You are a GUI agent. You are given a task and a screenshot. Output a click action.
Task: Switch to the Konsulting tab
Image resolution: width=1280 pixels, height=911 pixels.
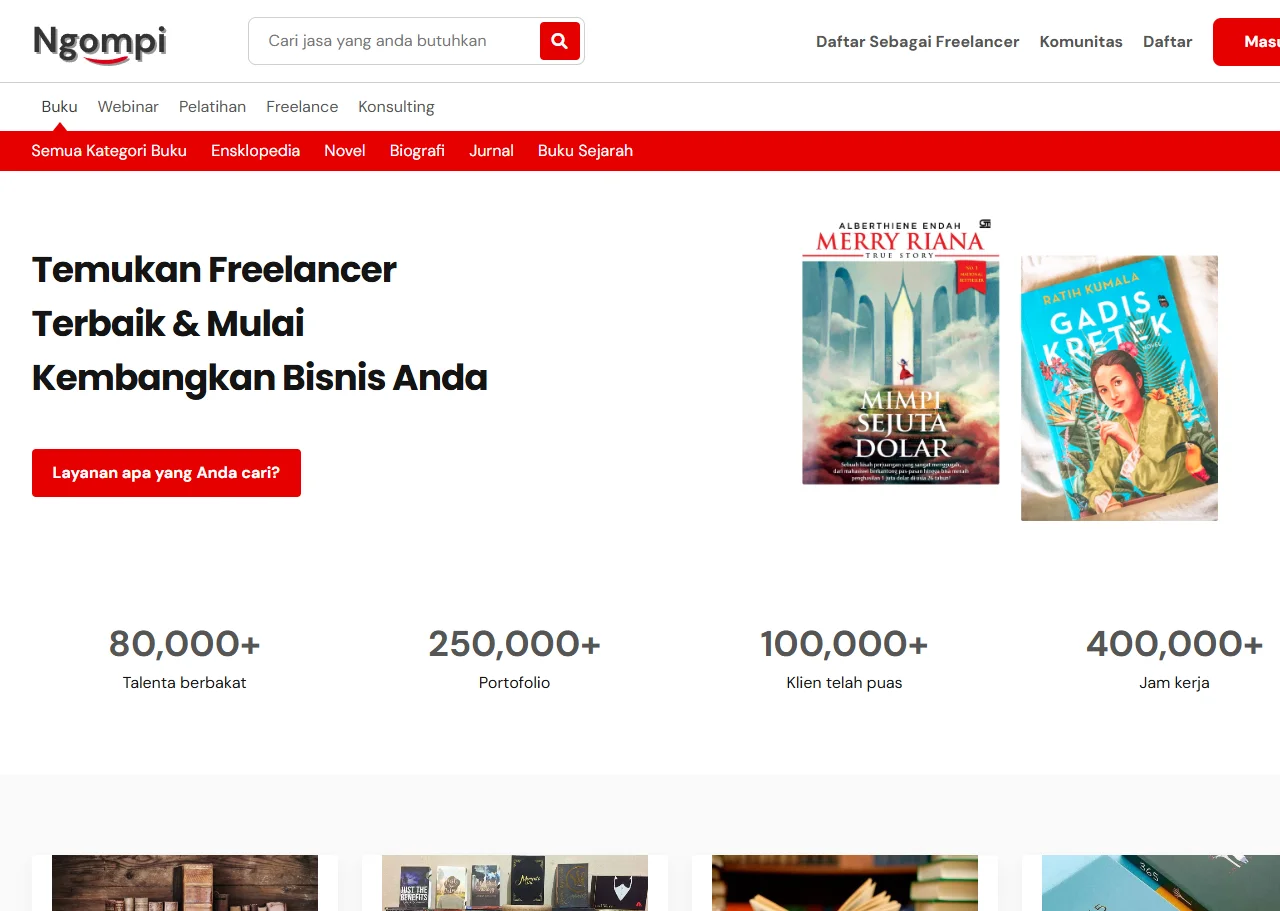tap(396, 107)
